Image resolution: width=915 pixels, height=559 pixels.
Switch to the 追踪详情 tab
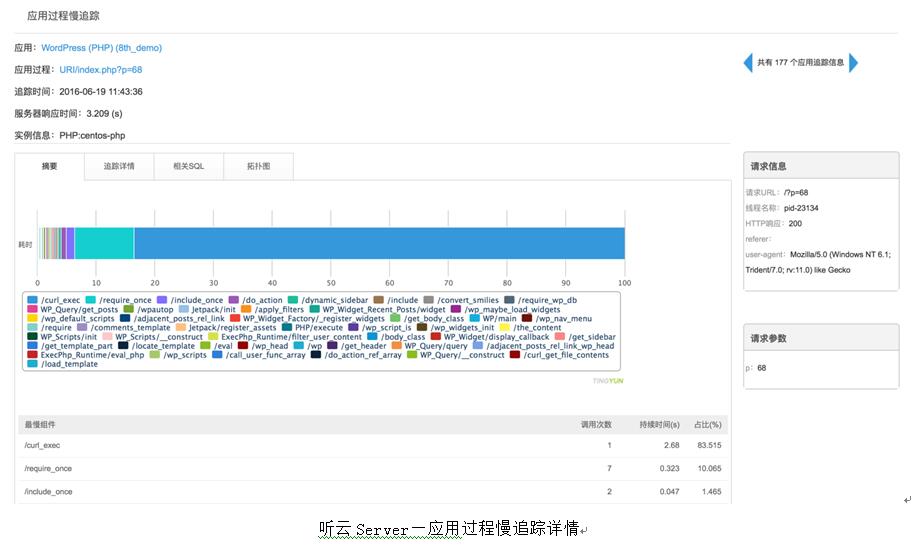point(119,166)
